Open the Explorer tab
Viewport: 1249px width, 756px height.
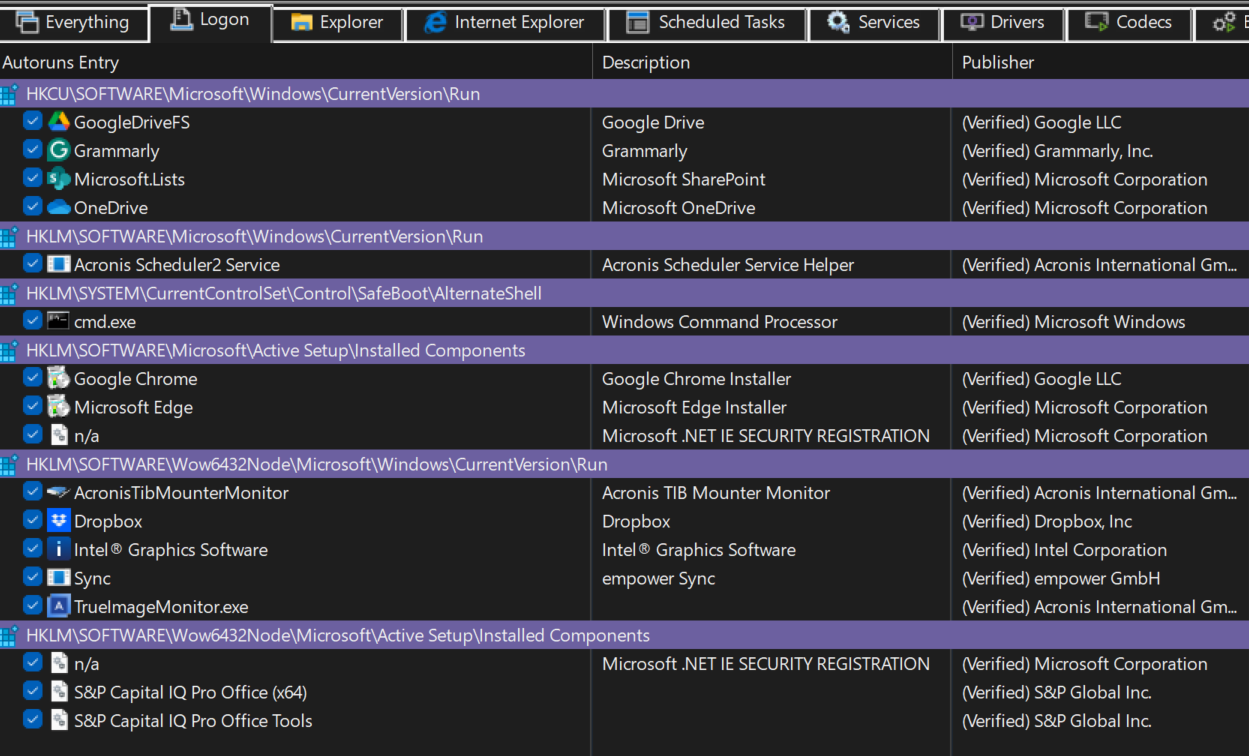pyautogui.click(x=338, y=22)
